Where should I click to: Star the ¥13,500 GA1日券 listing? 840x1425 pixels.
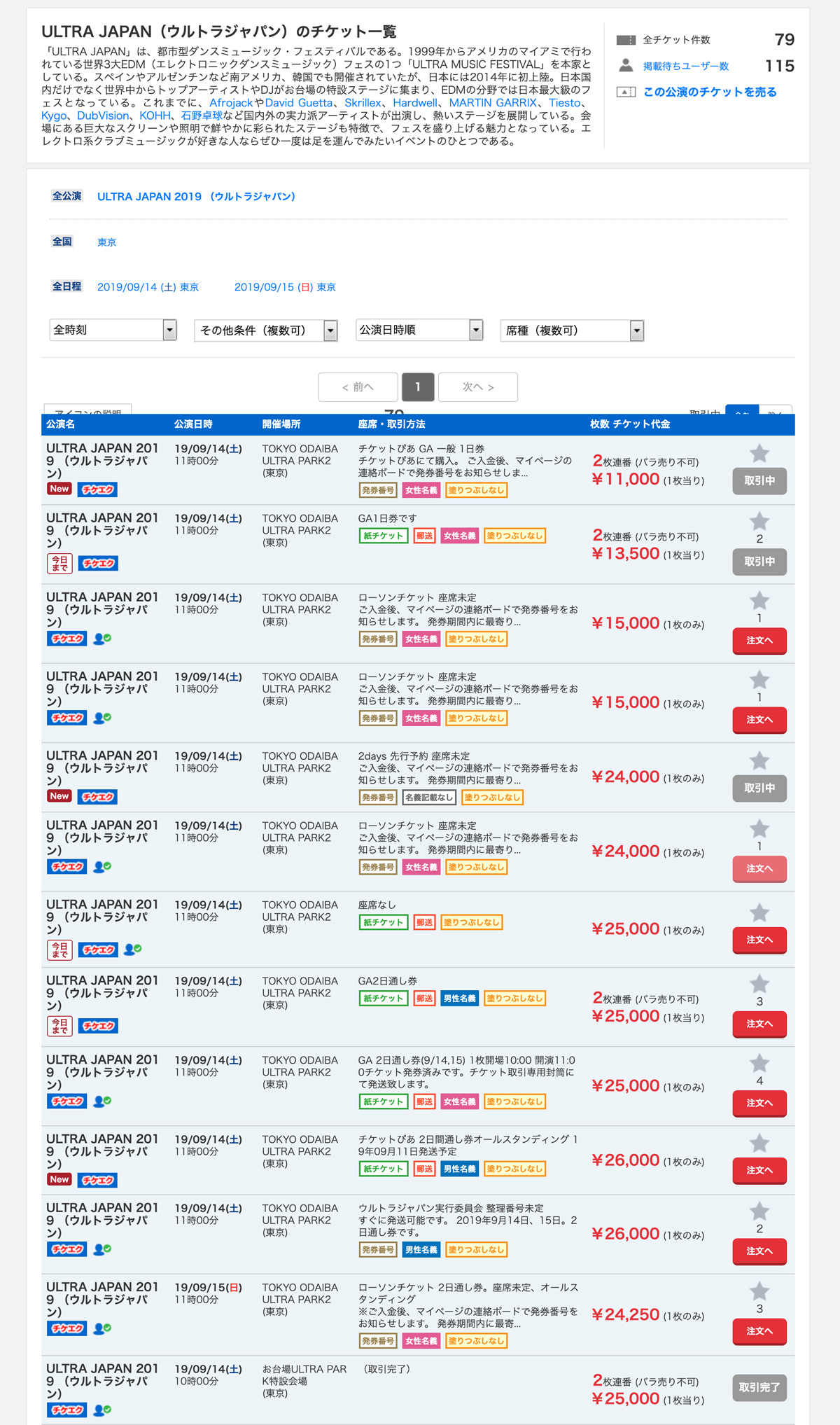[x=759, y=521]
